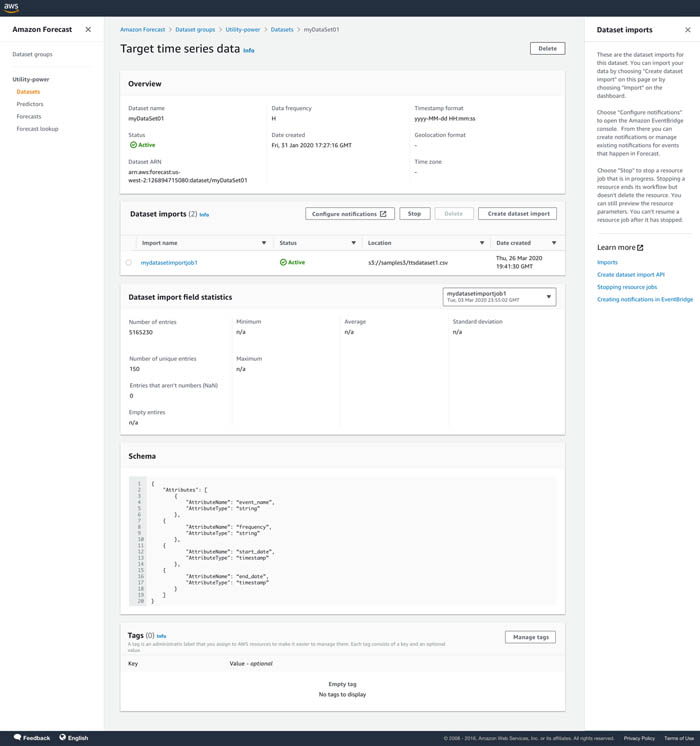
Task: Click the myDataSet01 dataset name value
Action: pyautogui.click(x=146, y=118)
